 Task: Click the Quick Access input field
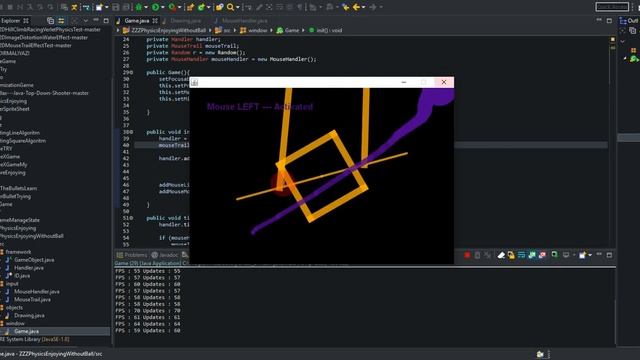(x=612, y=7)
